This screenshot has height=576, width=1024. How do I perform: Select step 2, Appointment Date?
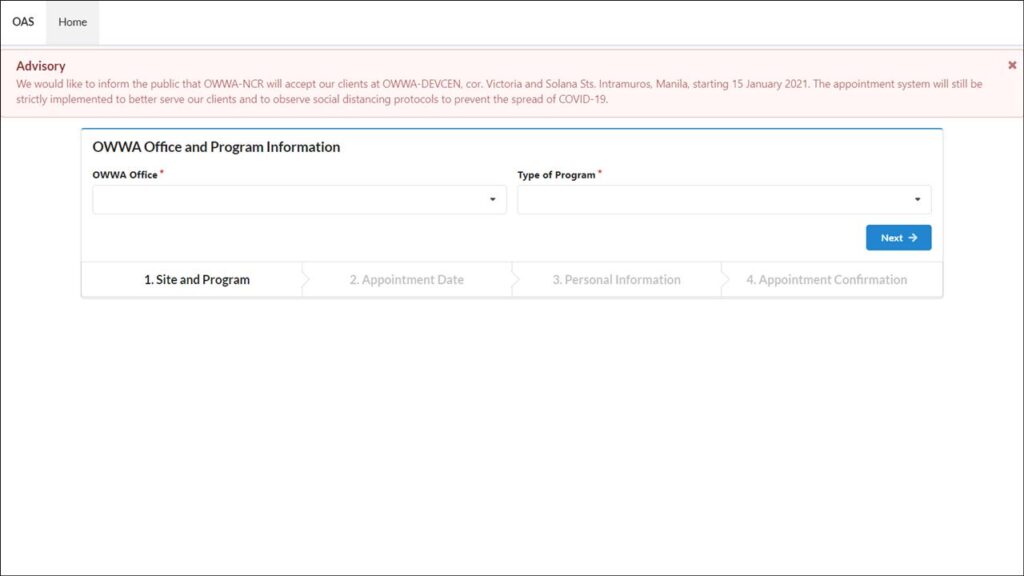click(406, 279)
